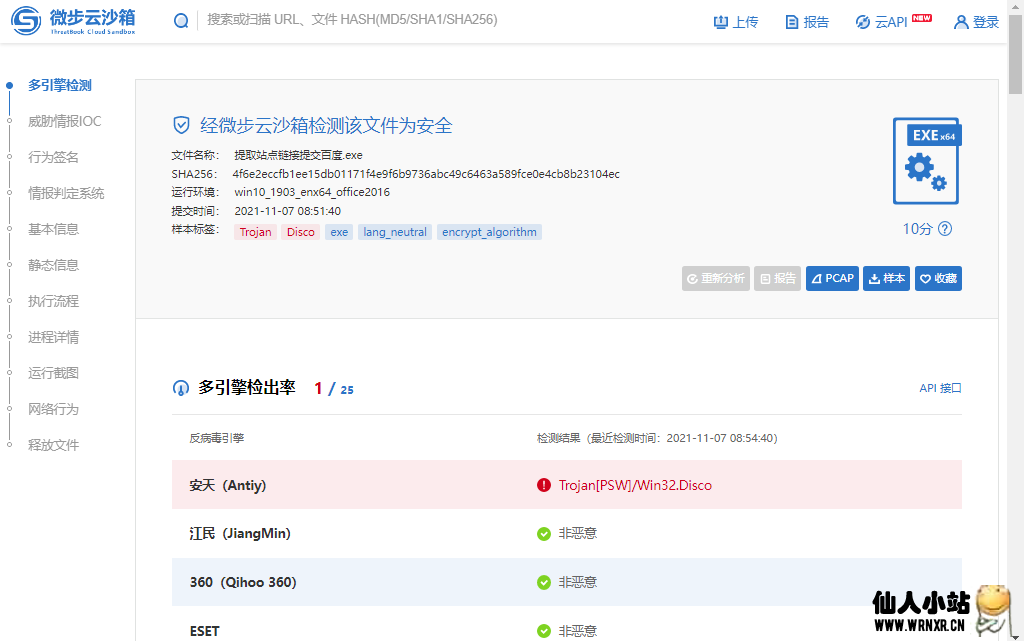Viewport: 1024px width, 641px height.
Task: Click the 收藏 favorite button
Action: (938, 279)
